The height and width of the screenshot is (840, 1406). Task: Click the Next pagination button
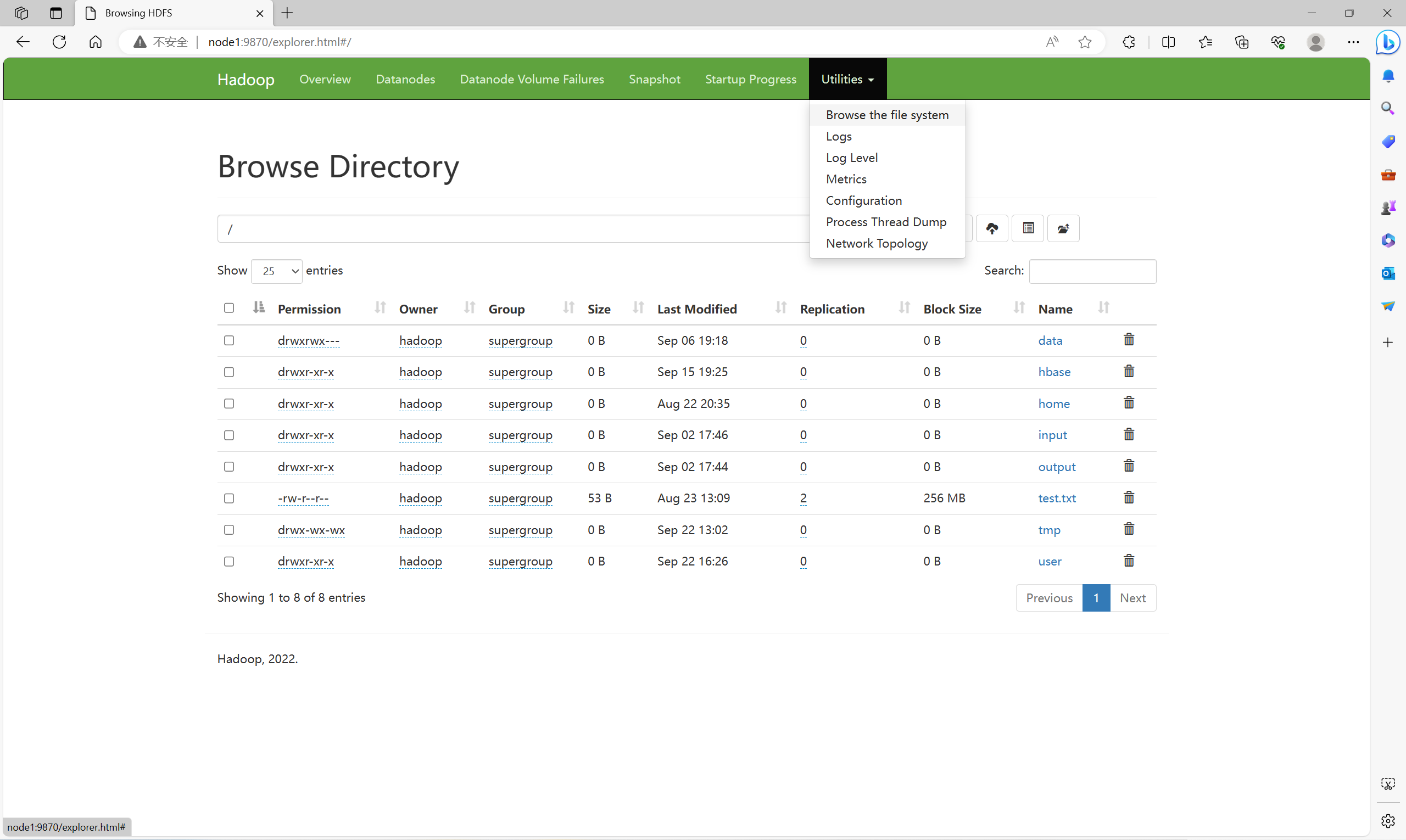click(x=1132, y=598)
